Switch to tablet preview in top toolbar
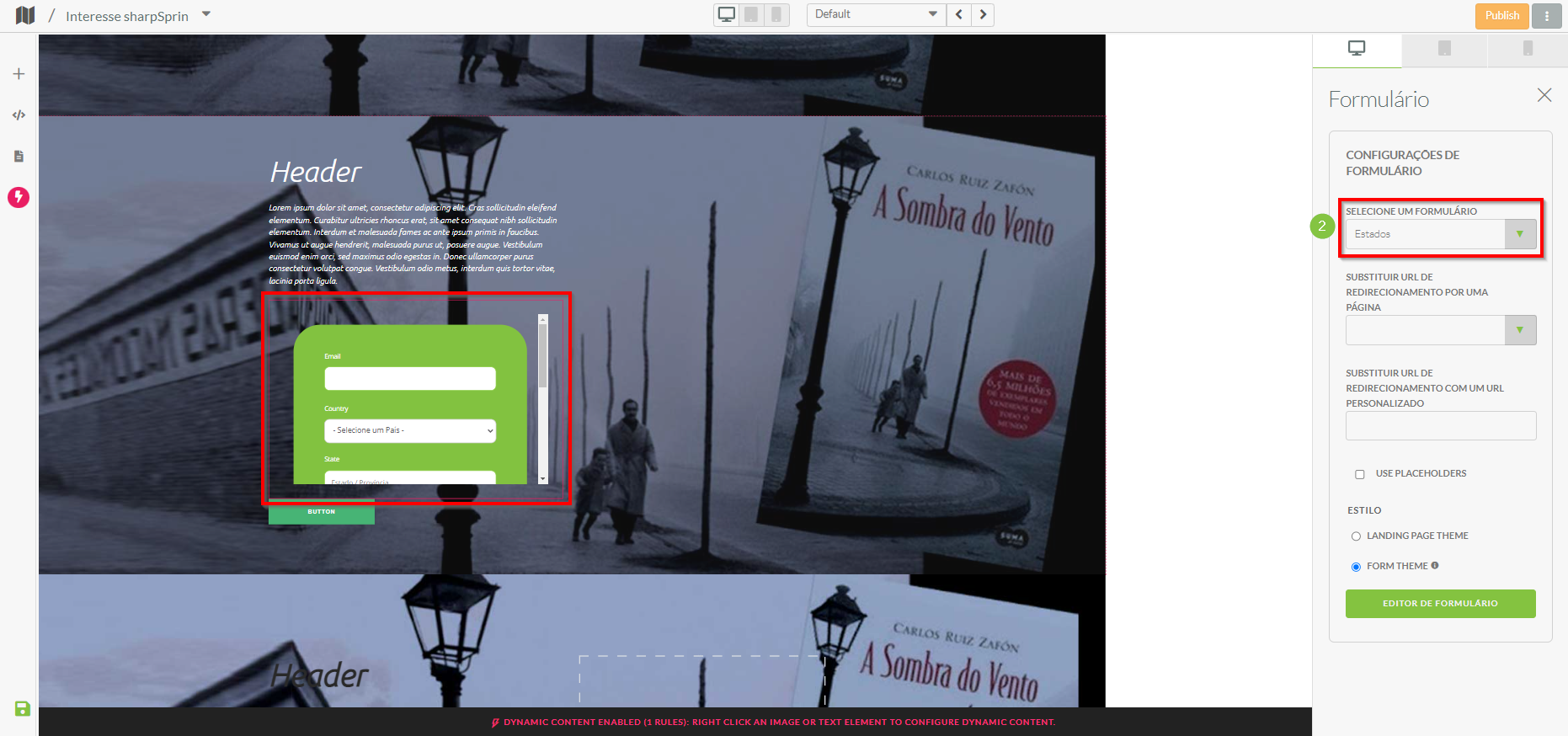The height and width of the screenshot is (736, 1568). 751,14
